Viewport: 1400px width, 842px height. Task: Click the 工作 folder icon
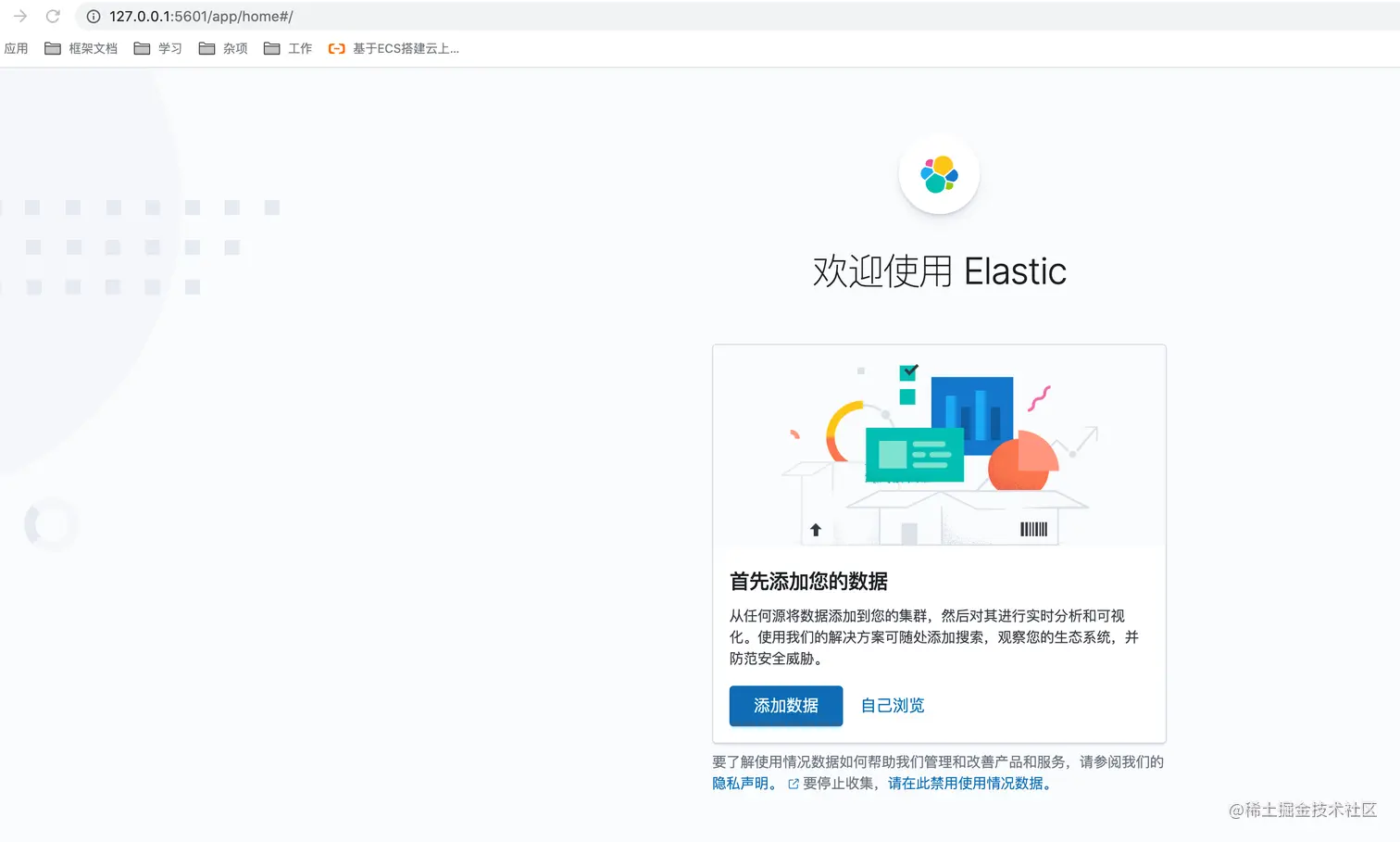click(271, 48)
